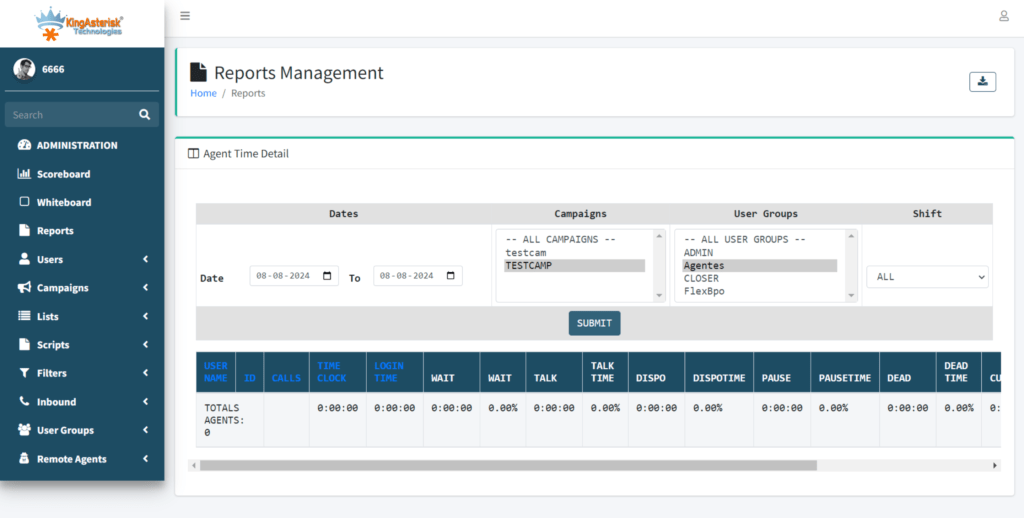1024x518 pixels.
Task: Open Scoreboard from the sidebar
Action: (x=63, y=174)
